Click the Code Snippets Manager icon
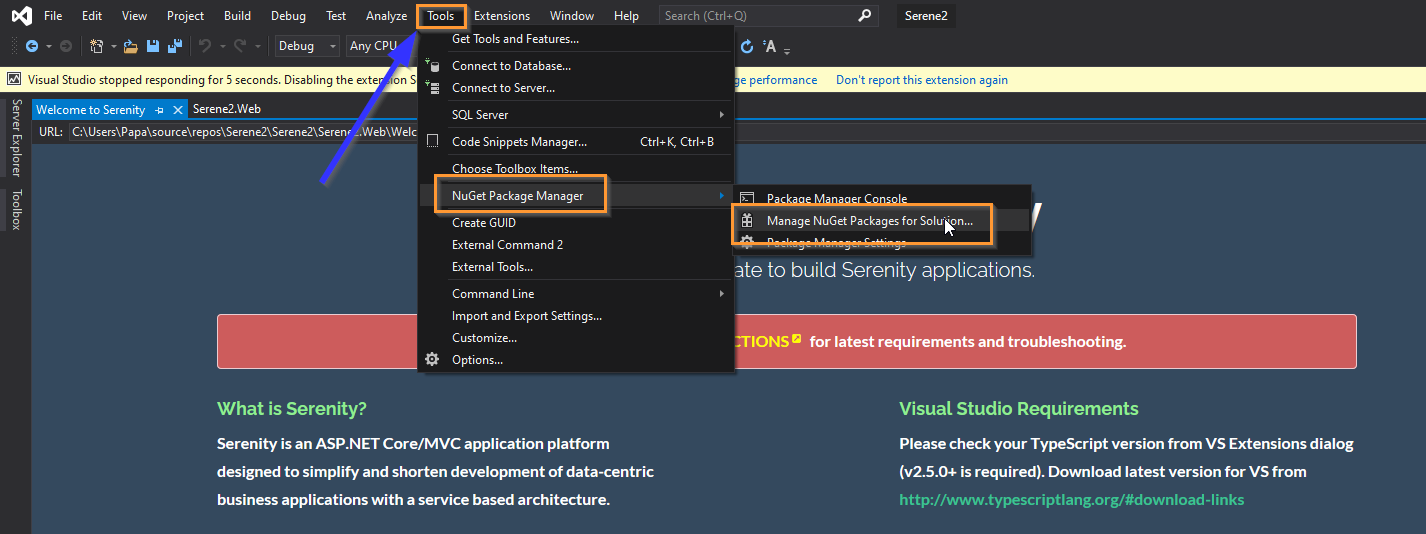Image resolution: width=1426 pixels, height=534 pixels. point(432,142)
